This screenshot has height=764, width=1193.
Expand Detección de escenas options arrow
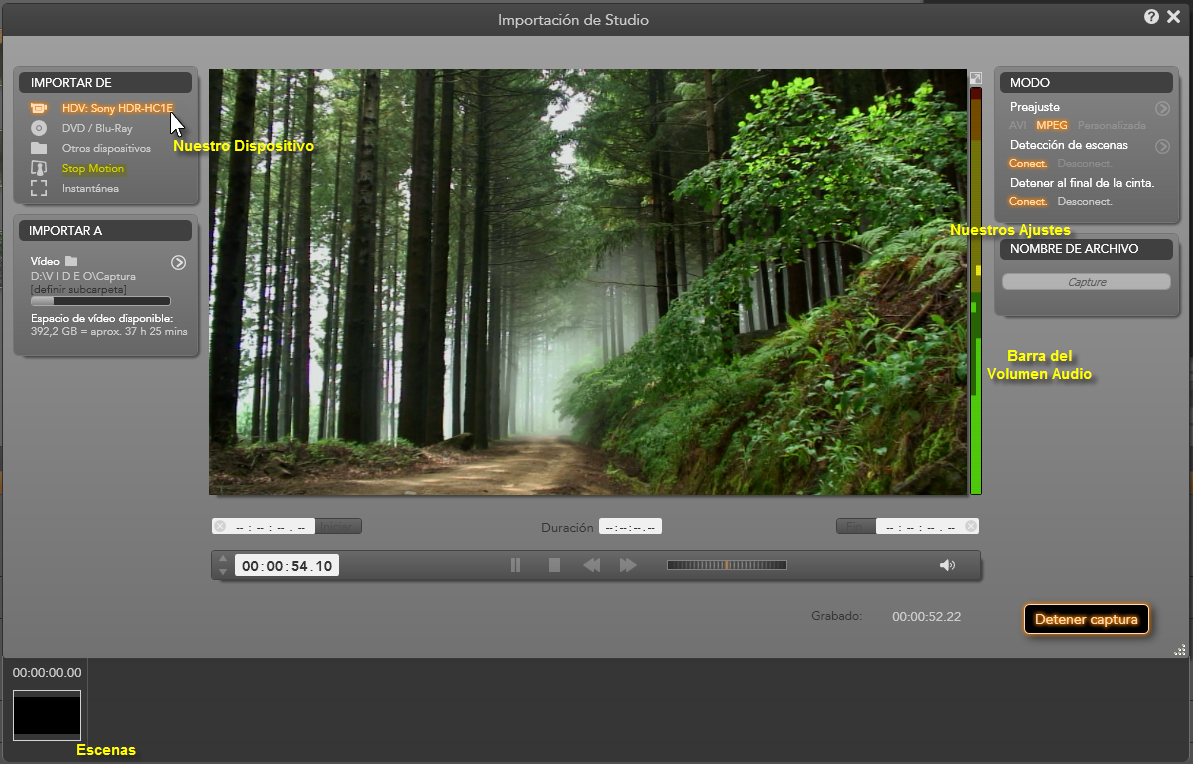point(1162,146)
